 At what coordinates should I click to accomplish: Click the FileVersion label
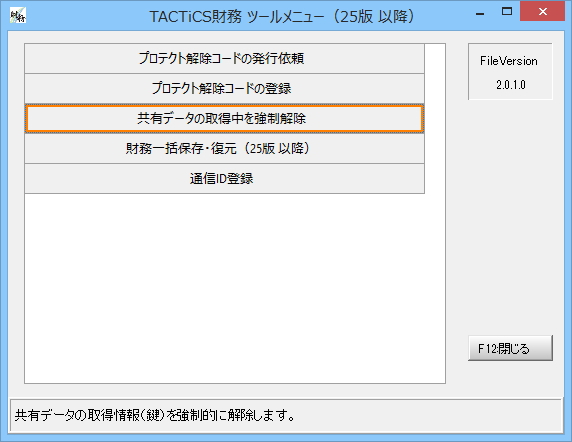coord(509,61)
